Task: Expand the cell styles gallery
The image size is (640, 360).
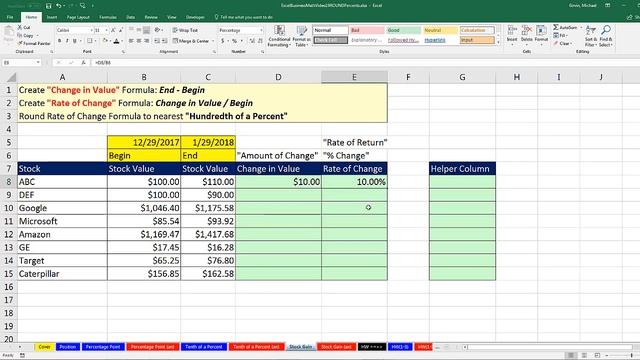Action: pyautogui.click(x=498, y=42)
